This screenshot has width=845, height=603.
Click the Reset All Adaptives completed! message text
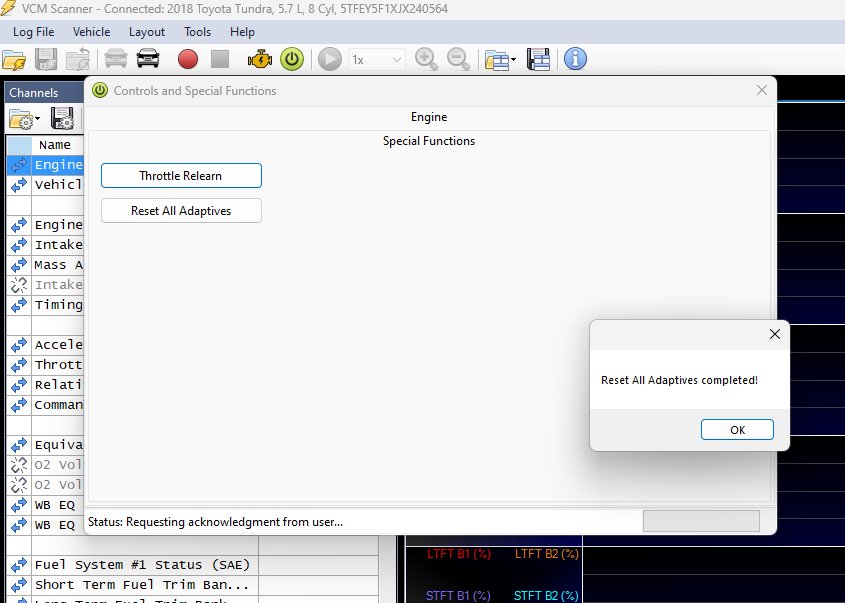pos(680,380)
